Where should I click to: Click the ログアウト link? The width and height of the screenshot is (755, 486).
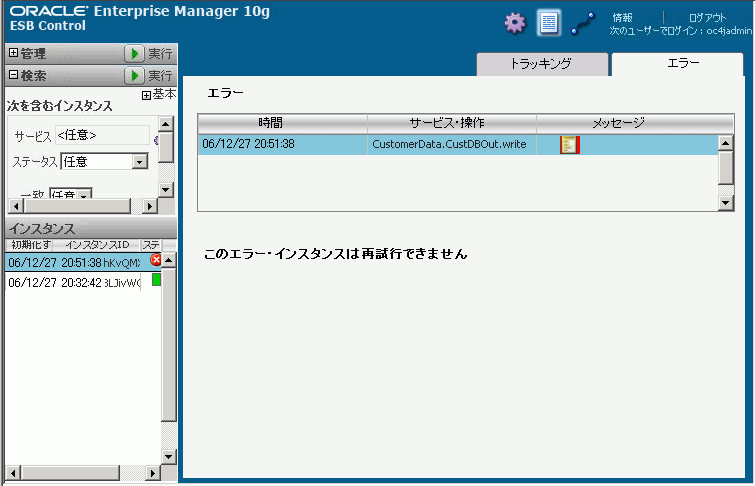click(707, 18)
